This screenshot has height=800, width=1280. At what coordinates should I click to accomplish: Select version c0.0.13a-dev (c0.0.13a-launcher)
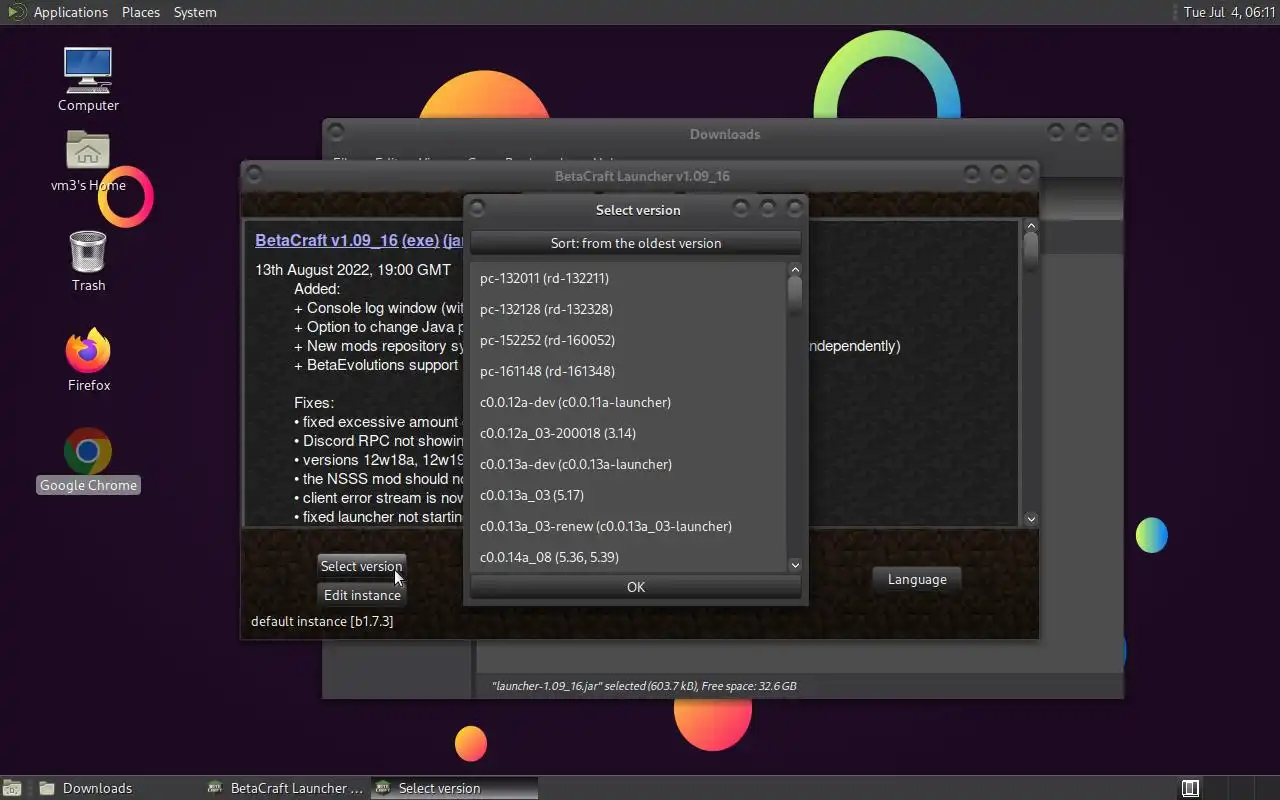tap(628, 464)
